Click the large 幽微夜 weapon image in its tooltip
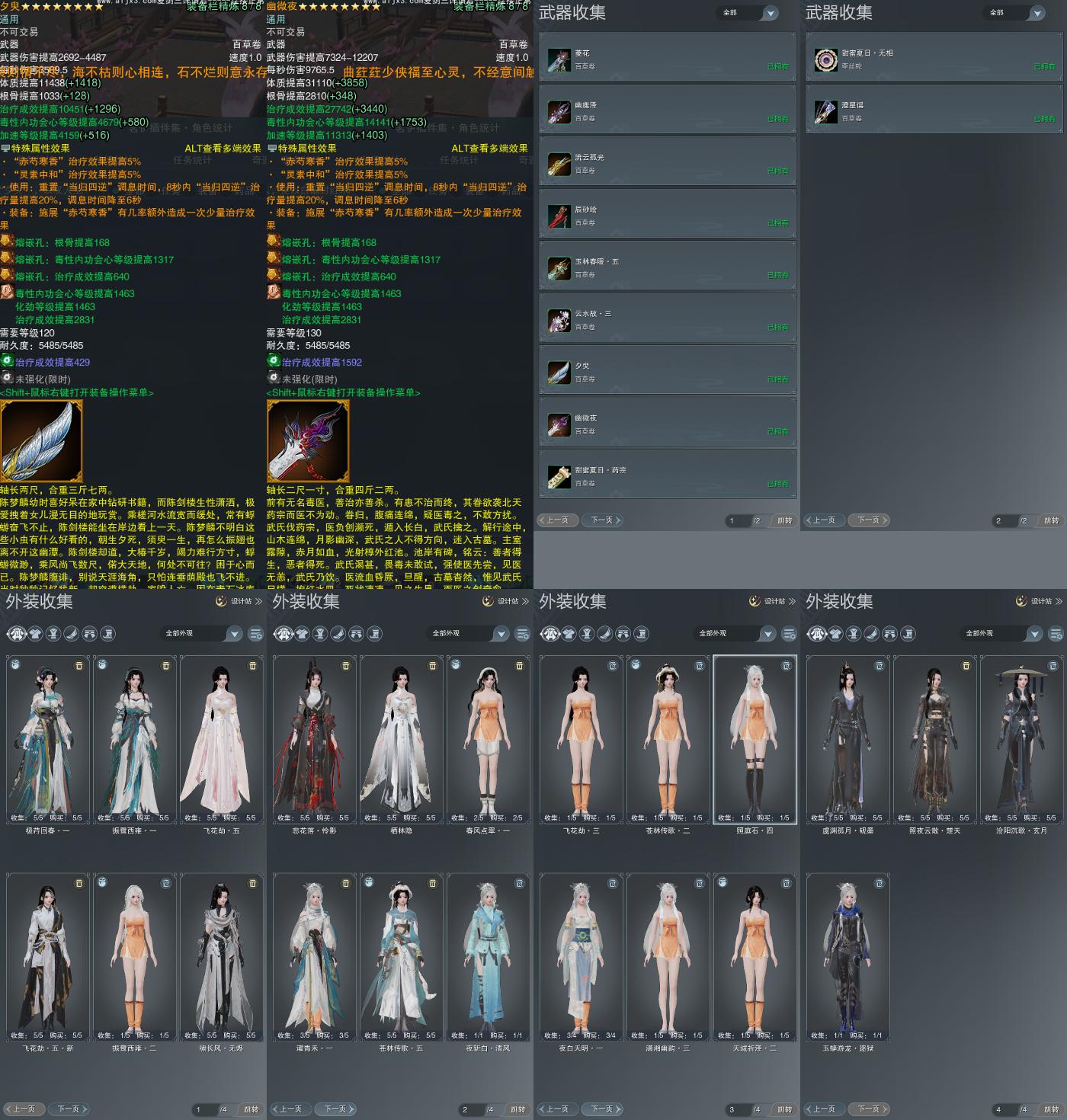Image resolution: width=1067 pixels, height=1120 pixels. pos(308,441)
